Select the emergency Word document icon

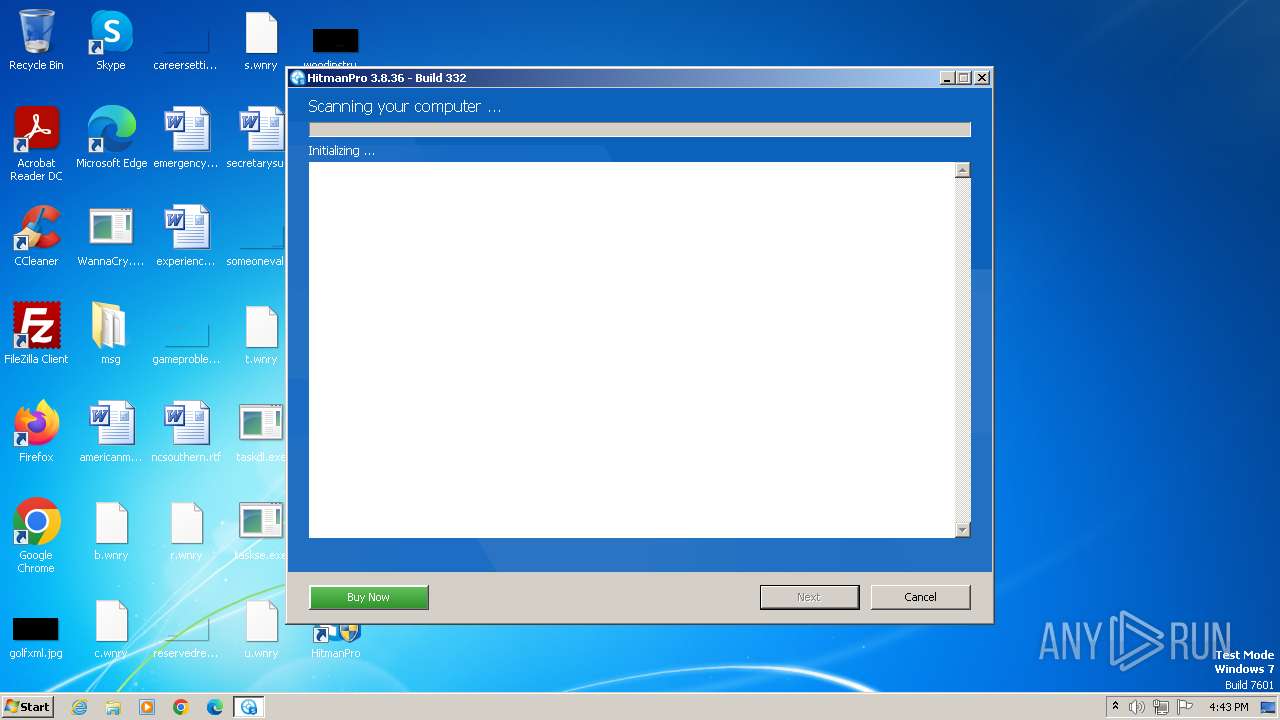click(x=186, y=138)
